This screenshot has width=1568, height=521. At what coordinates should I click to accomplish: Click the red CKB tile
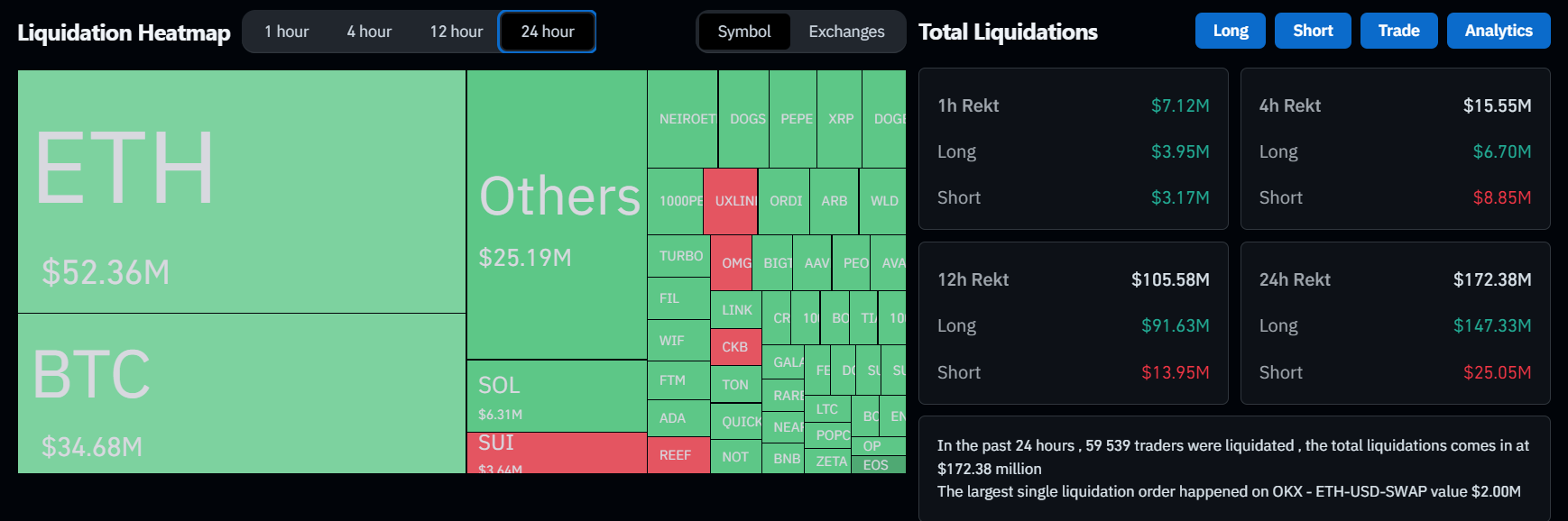click(x=735, y=347)
